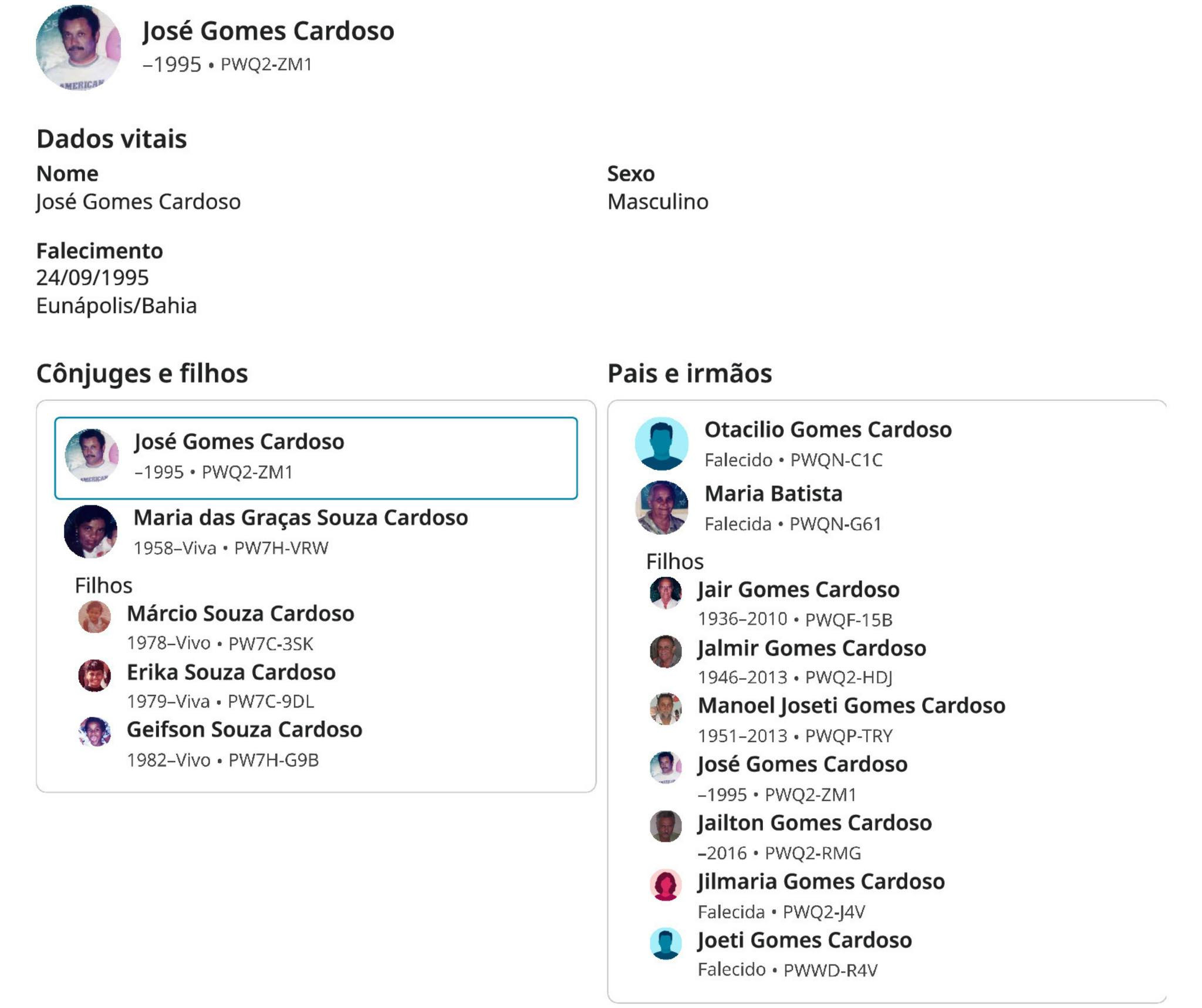Select the highlighted José Gomes Cardoso spouse card
Image resolution: width=1202 pixels, height=1008 pixels.
[x=316, y=458]
